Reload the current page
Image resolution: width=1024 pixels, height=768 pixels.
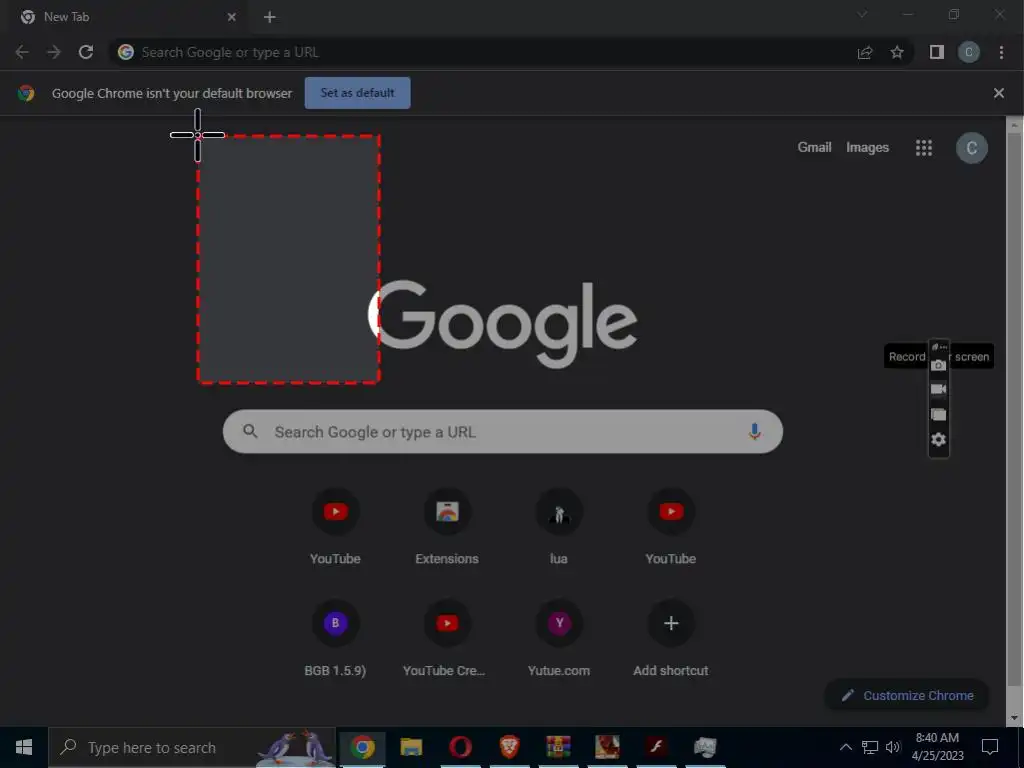click(x=86, y=52)
